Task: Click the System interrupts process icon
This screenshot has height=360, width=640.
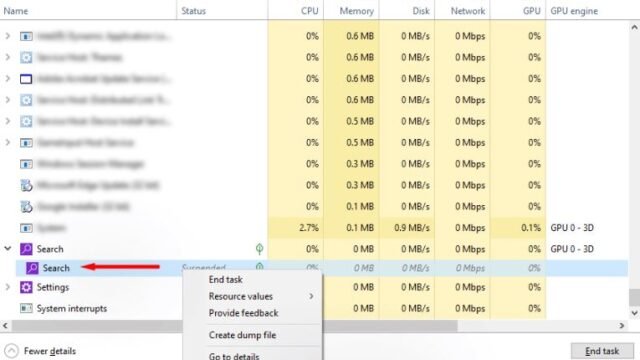Action: (x=26, y=308)
